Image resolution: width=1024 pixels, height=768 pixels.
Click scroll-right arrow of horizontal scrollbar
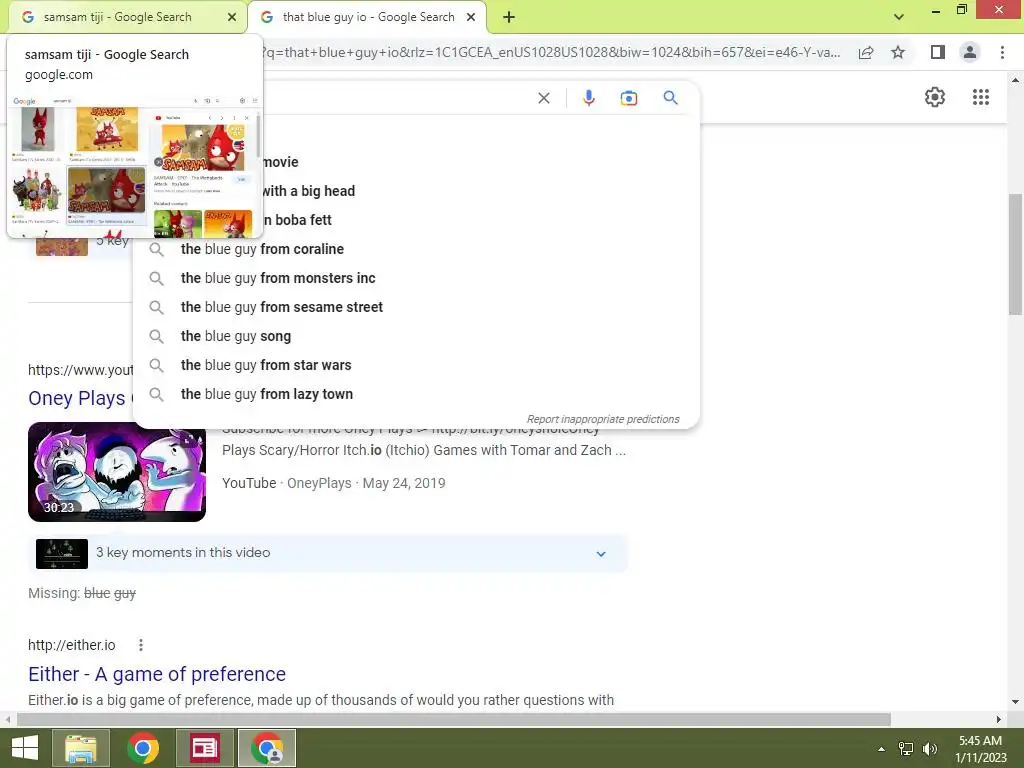[999, 720]
